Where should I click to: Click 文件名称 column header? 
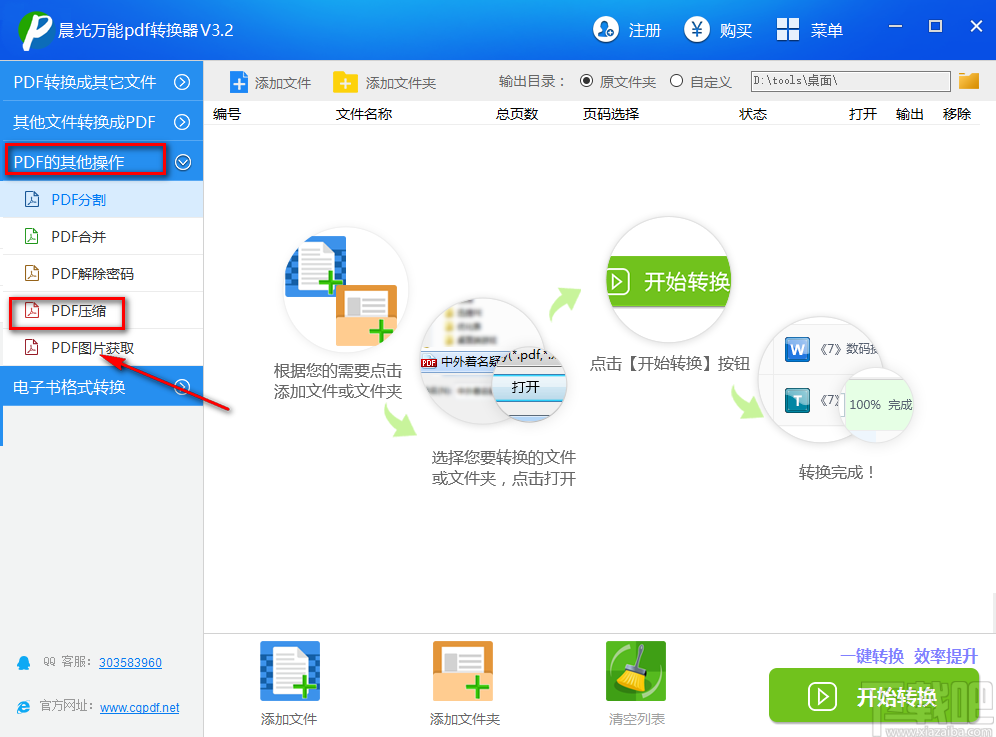[x=364, y=114]
